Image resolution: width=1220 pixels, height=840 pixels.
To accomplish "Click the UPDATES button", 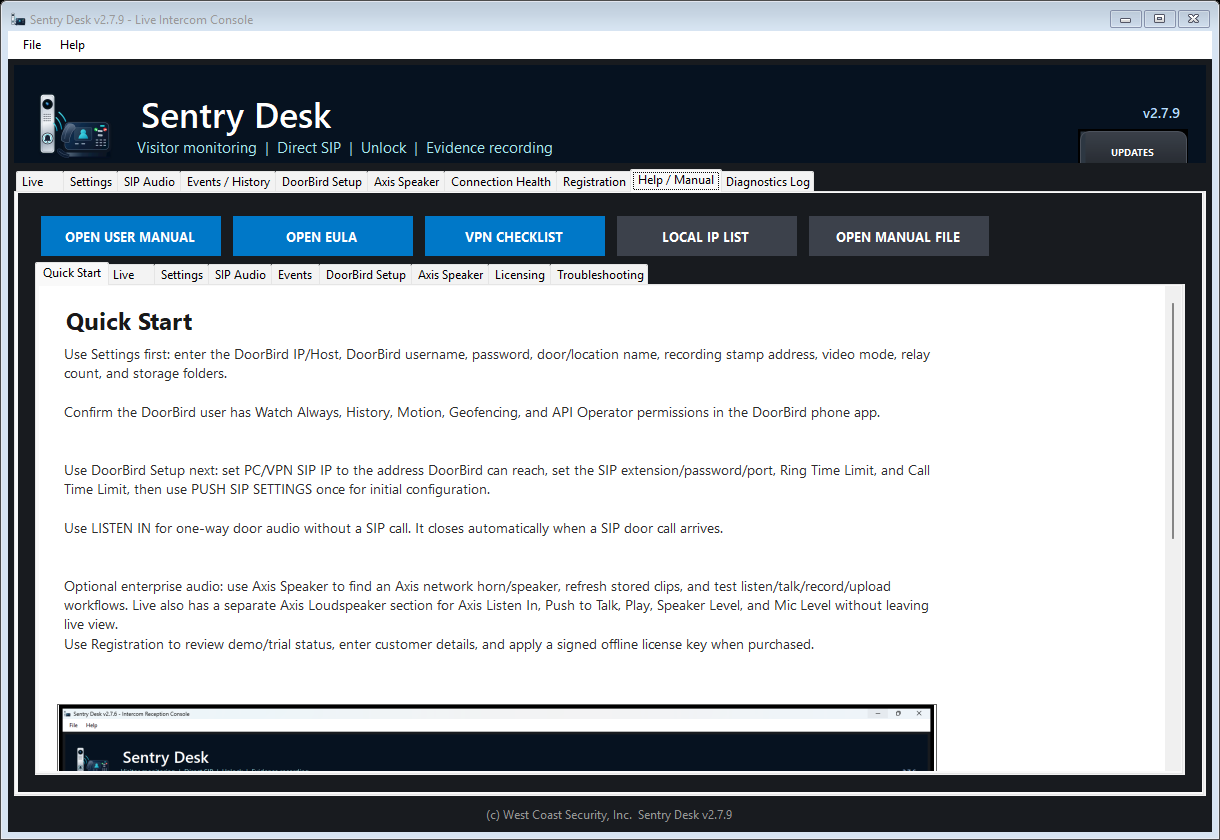I will 1133,148.
